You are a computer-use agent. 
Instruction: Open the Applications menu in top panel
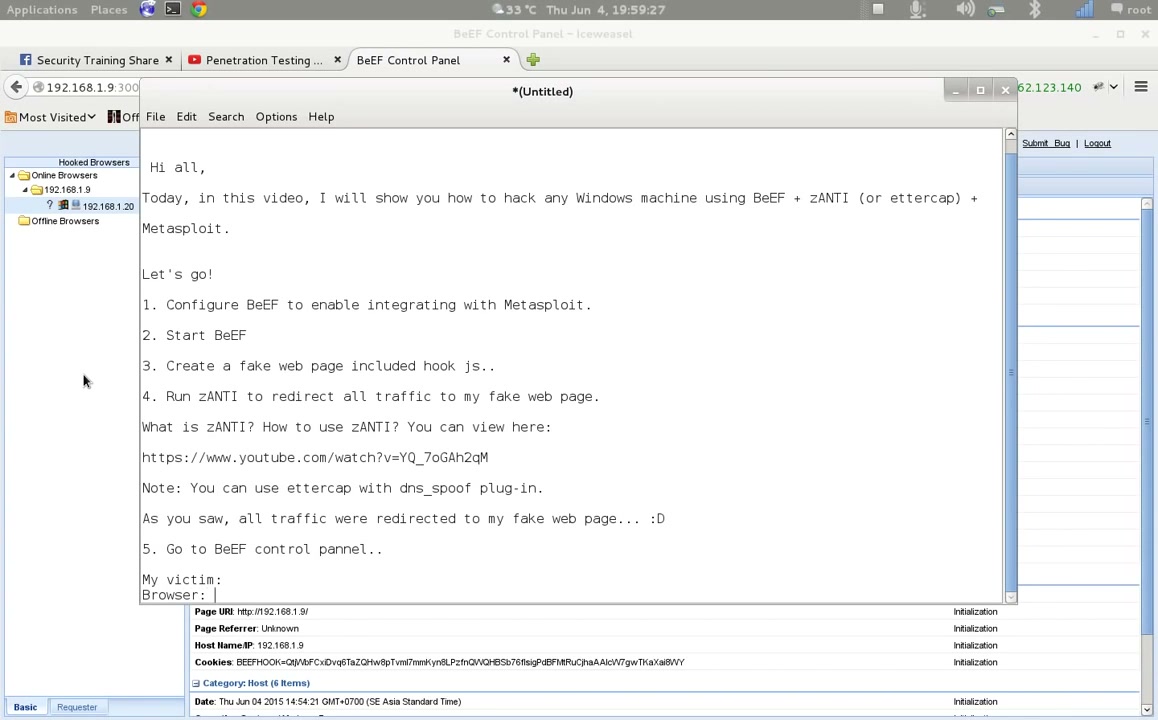point(42,10)
